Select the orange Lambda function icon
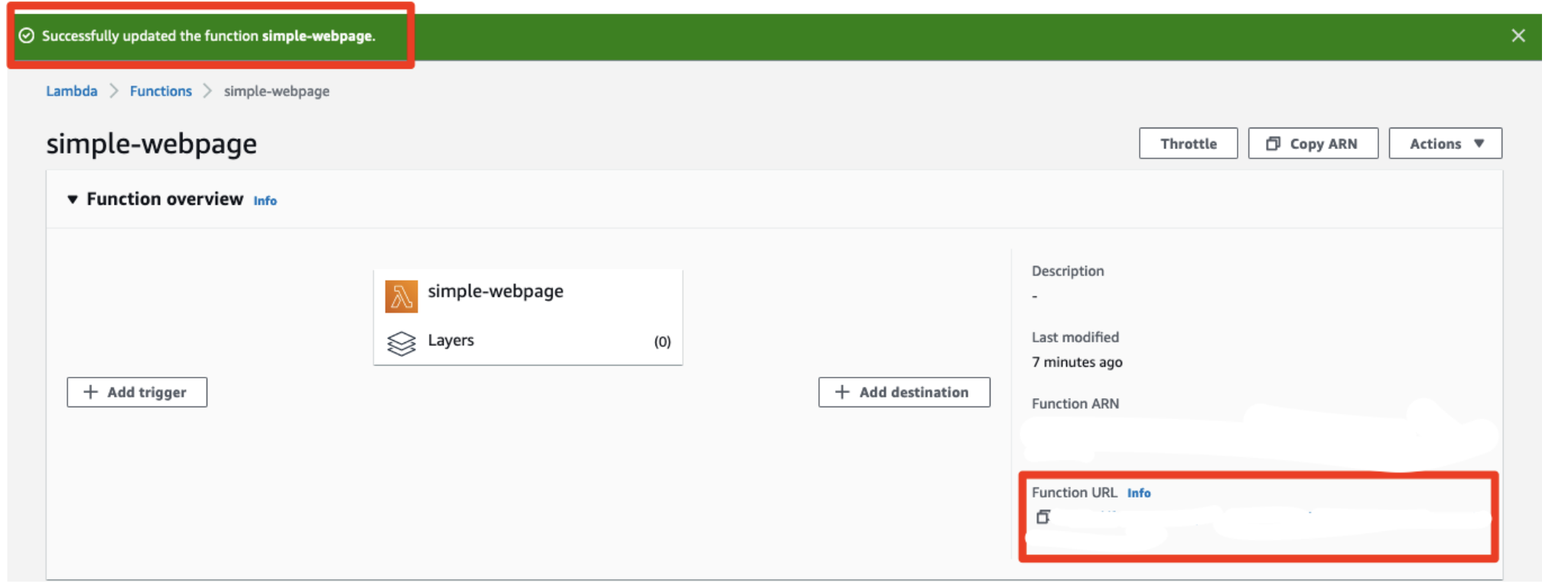 pyautogui.click(x=402, y=297)
